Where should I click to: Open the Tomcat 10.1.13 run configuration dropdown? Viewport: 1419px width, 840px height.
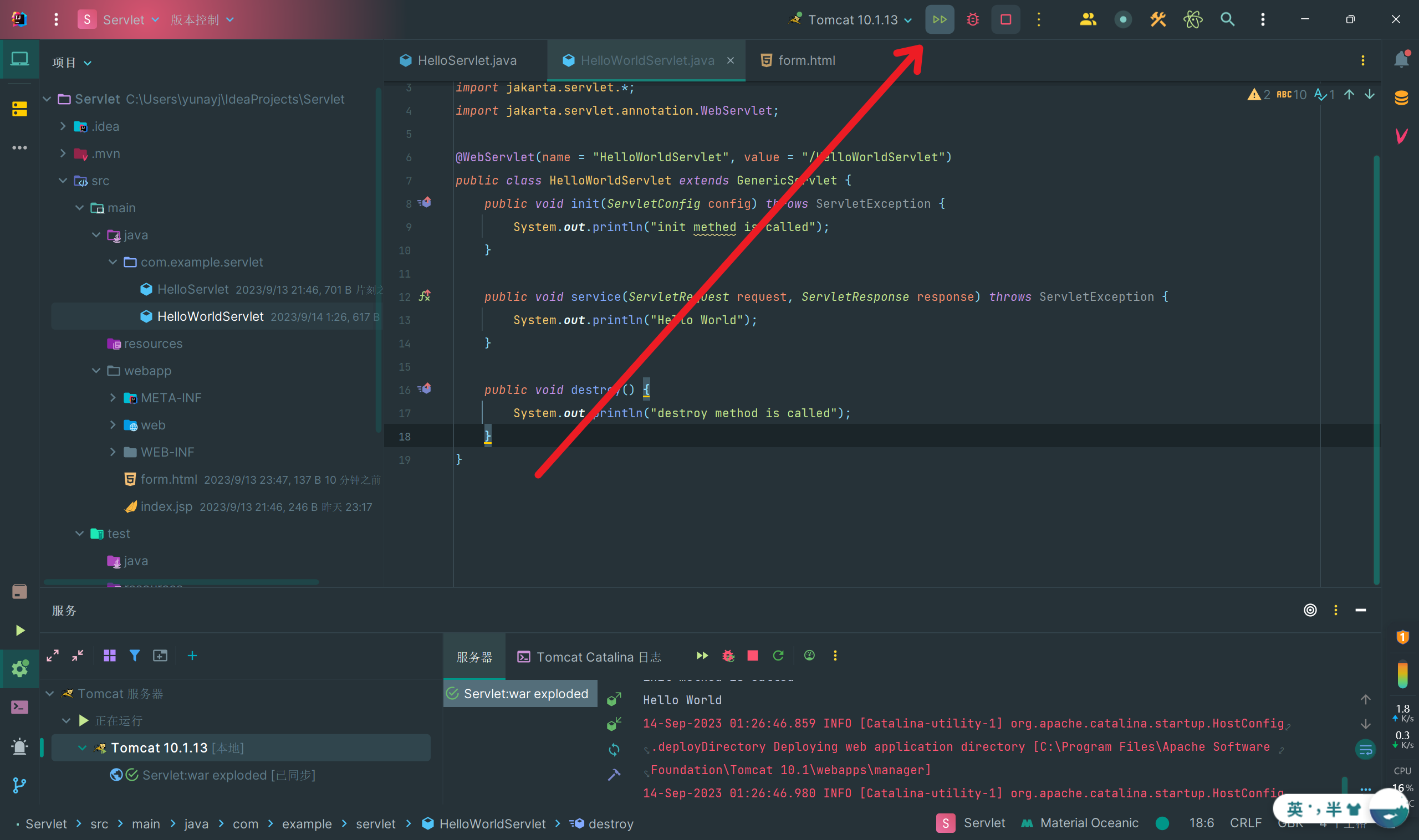click(x=852, y=20)
